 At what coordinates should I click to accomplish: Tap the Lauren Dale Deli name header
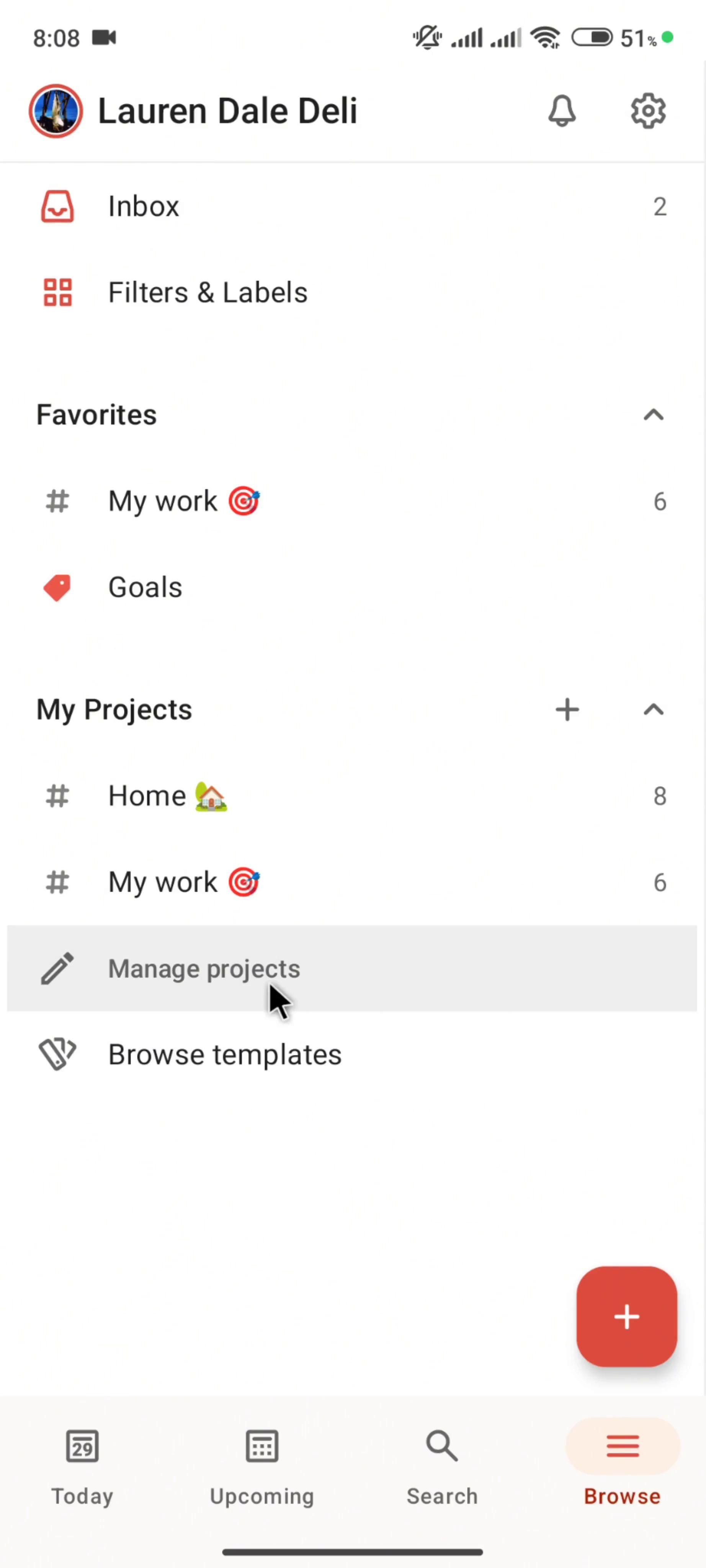pos(228,111)
